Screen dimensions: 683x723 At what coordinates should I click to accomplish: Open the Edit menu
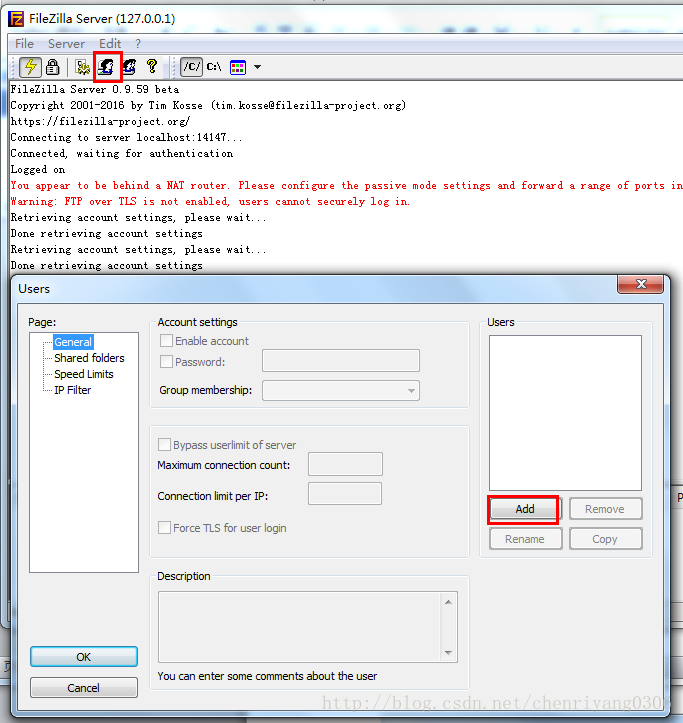110,44
